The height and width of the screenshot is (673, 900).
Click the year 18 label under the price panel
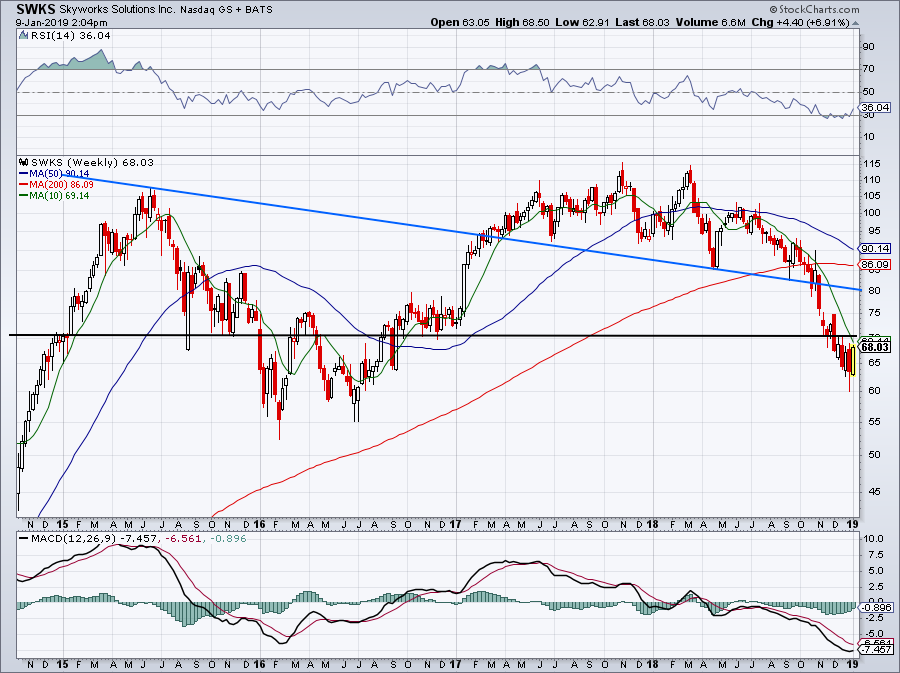(652, 524)
